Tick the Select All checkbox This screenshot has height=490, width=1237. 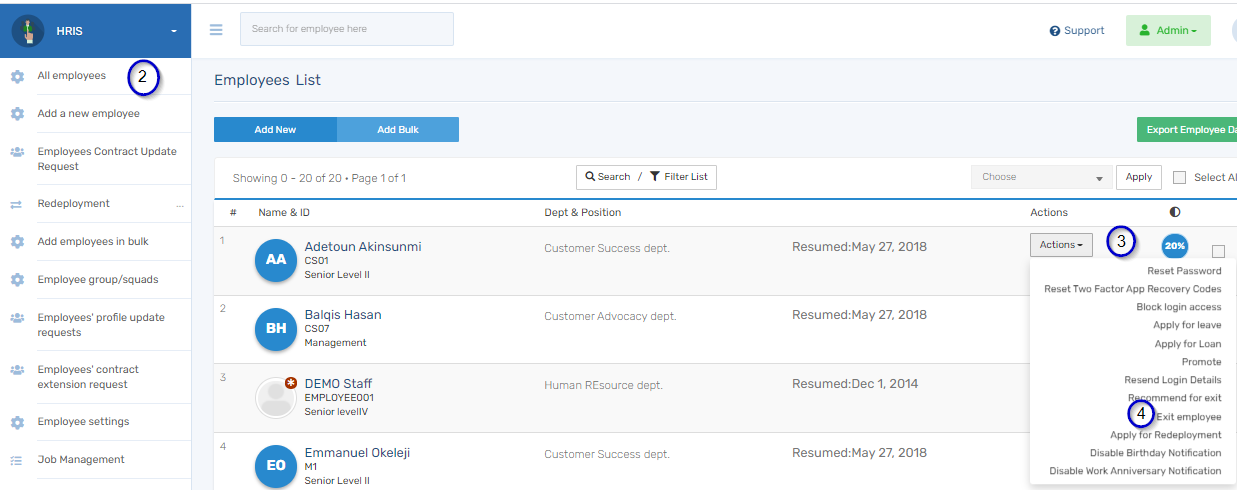pyautogui.click(x=1179, y=178)
